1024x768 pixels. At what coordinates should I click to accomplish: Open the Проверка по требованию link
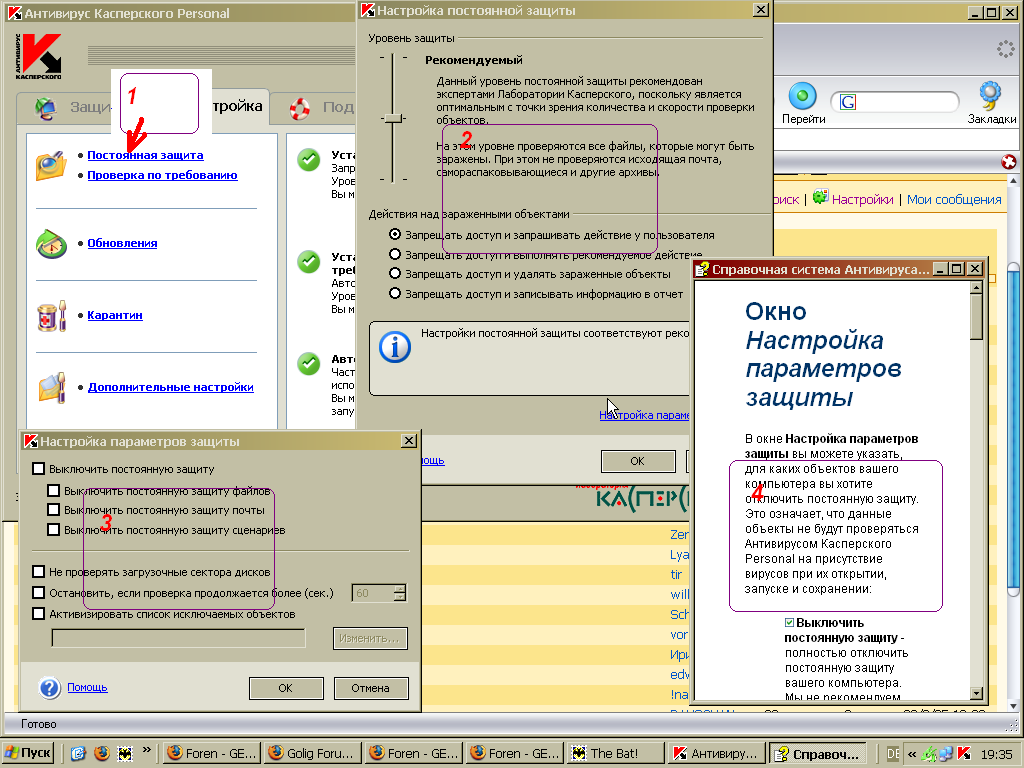tap(162, 175)
